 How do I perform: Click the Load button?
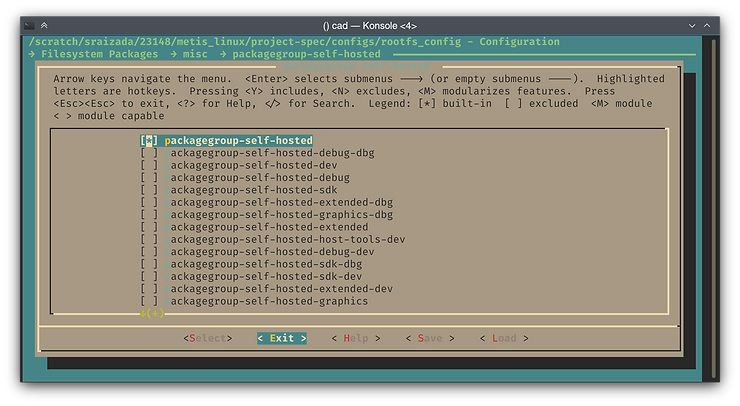click(503, 338)
